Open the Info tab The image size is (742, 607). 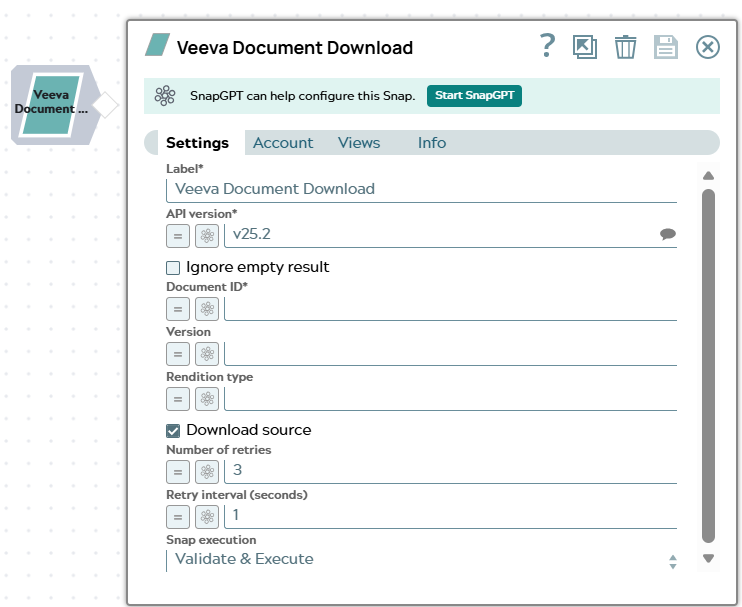tap(432, 142)
